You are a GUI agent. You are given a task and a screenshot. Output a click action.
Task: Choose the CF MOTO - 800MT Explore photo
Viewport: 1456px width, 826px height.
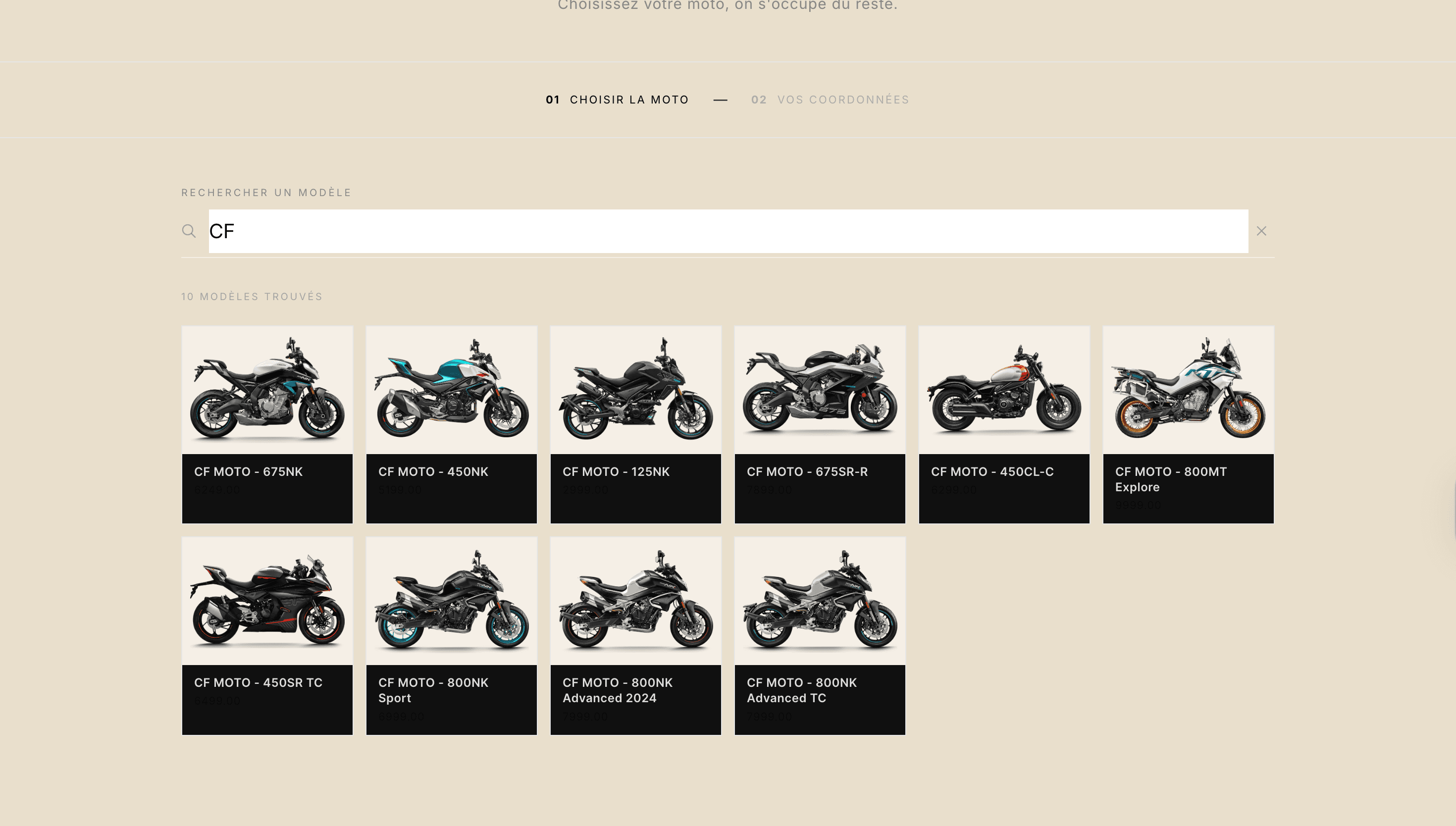pyautogui.click(x=1188, y=390)
